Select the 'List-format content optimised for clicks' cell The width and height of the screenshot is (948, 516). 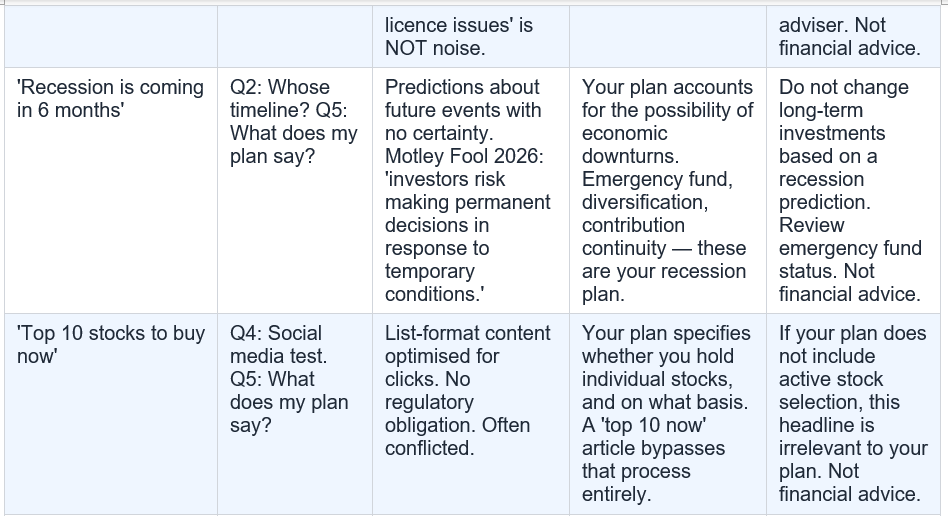tap(471, 414)
